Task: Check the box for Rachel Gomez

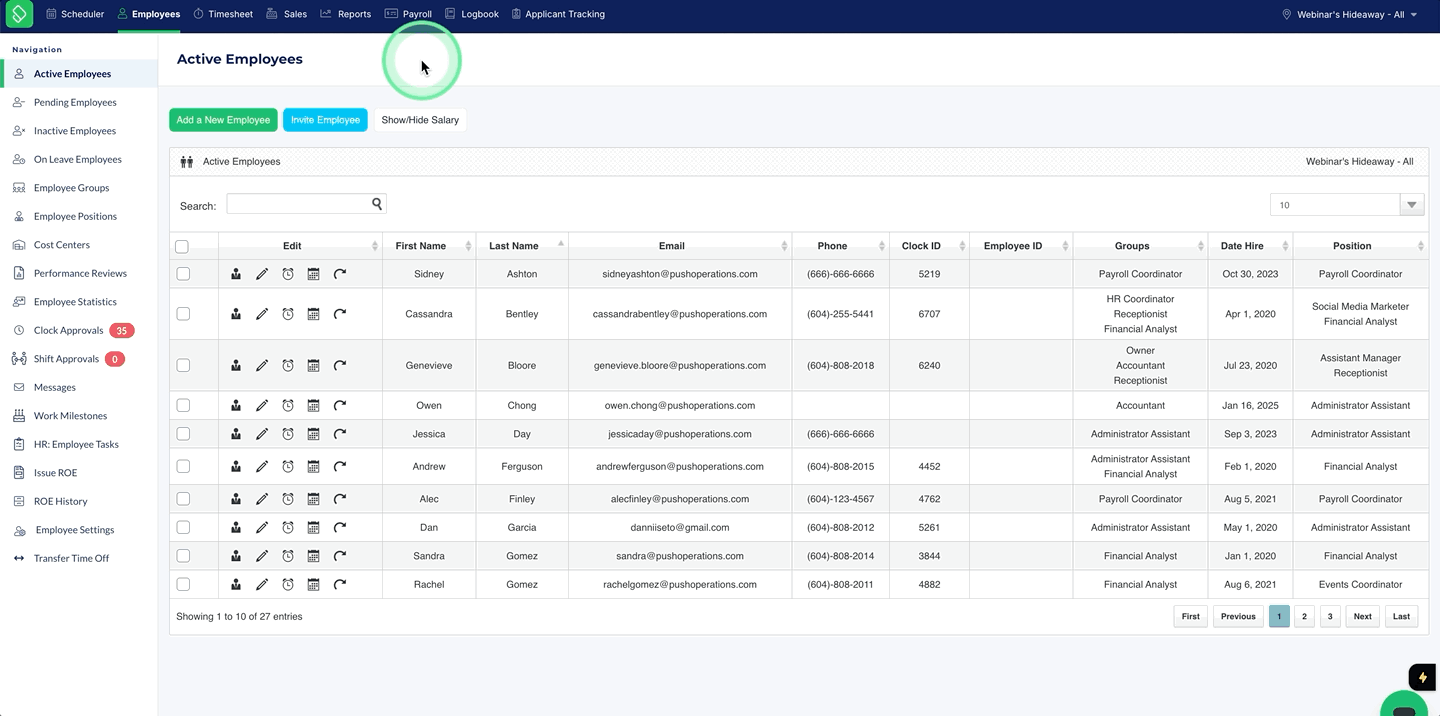Action: 183,585
